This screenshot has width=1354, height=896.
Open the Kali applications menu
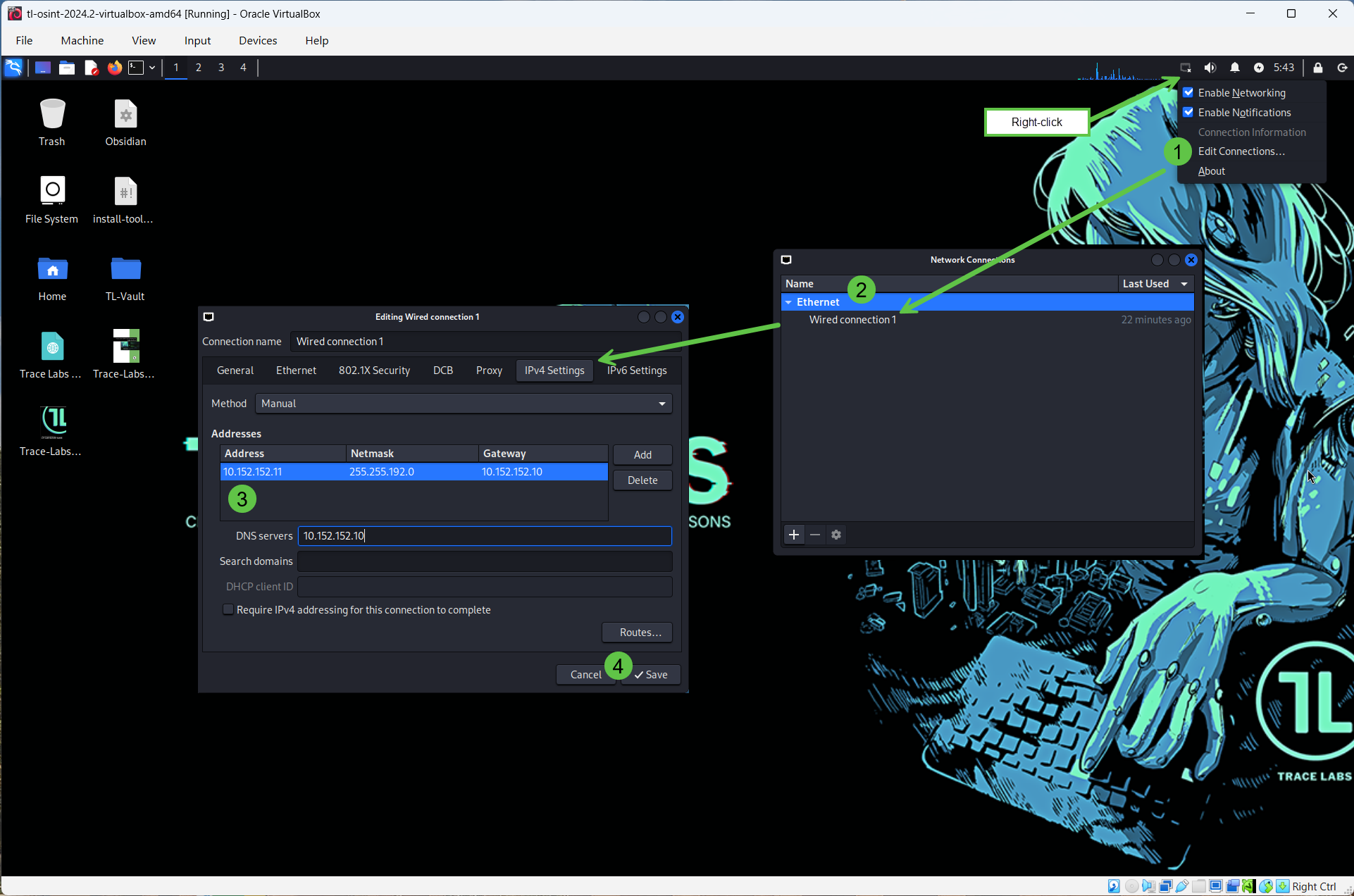pyautogui.click(x=13, y=67)
